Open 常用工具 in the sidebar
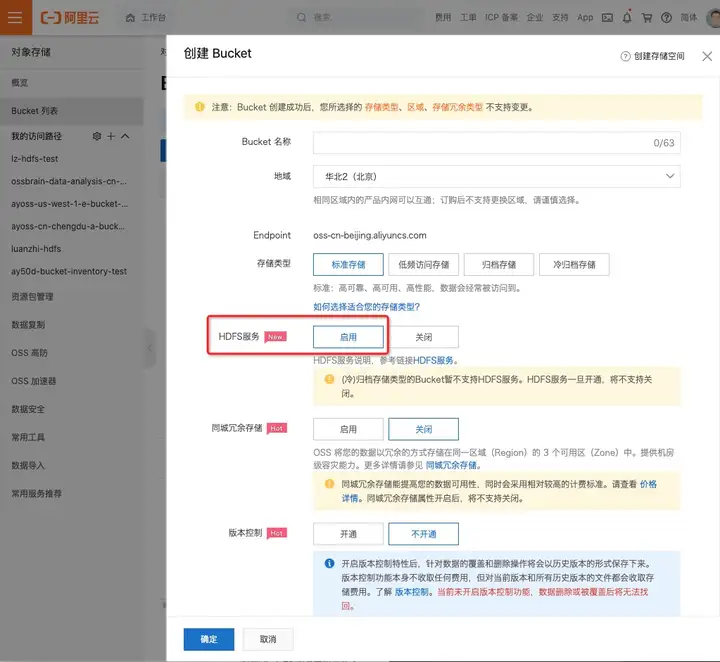 (x=28, y=437)
